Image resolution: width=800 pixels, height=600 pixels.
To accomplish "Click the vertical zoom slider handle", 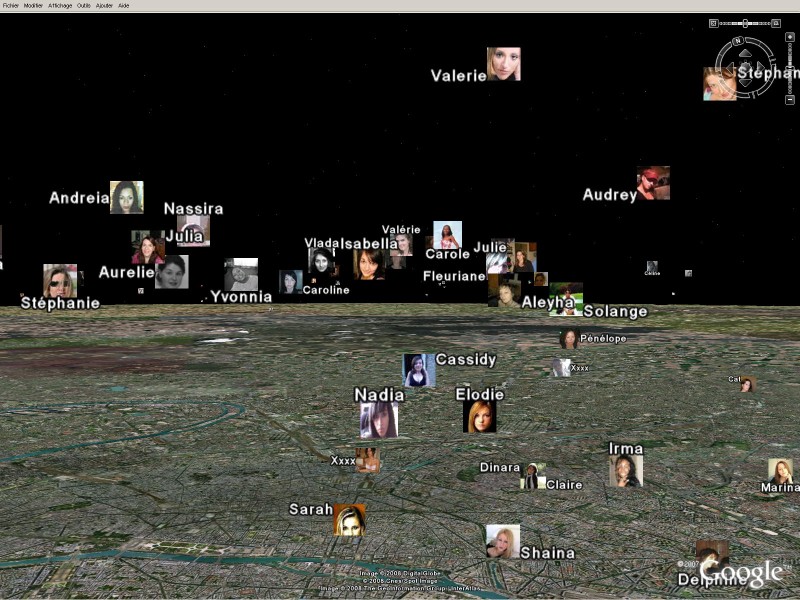I will pyautogui.click(x=790, y=68).
